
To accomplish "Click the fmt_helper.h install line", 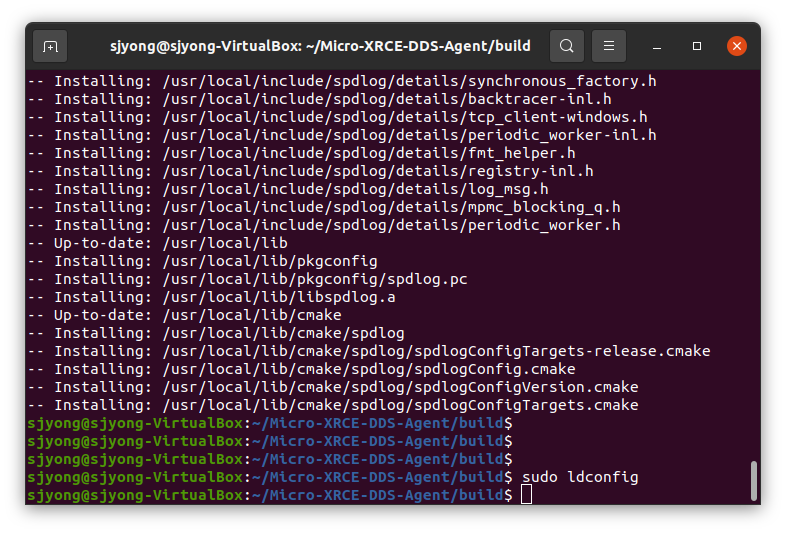I will (301, 153).
